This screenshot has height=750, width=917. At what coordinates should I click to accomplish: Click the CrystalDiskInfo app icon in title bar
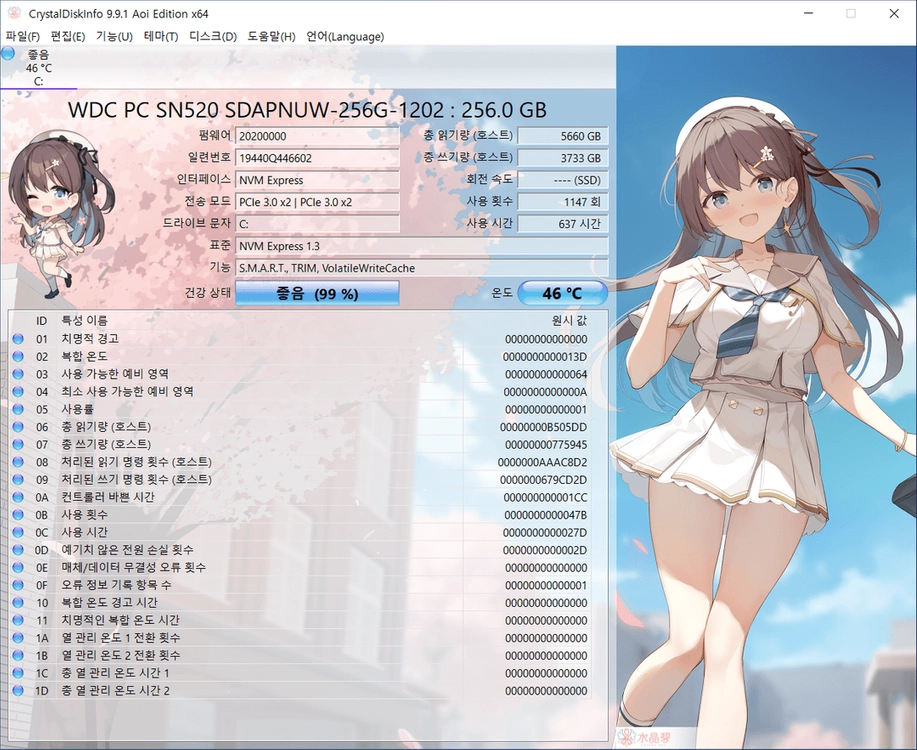pos(14,13)
